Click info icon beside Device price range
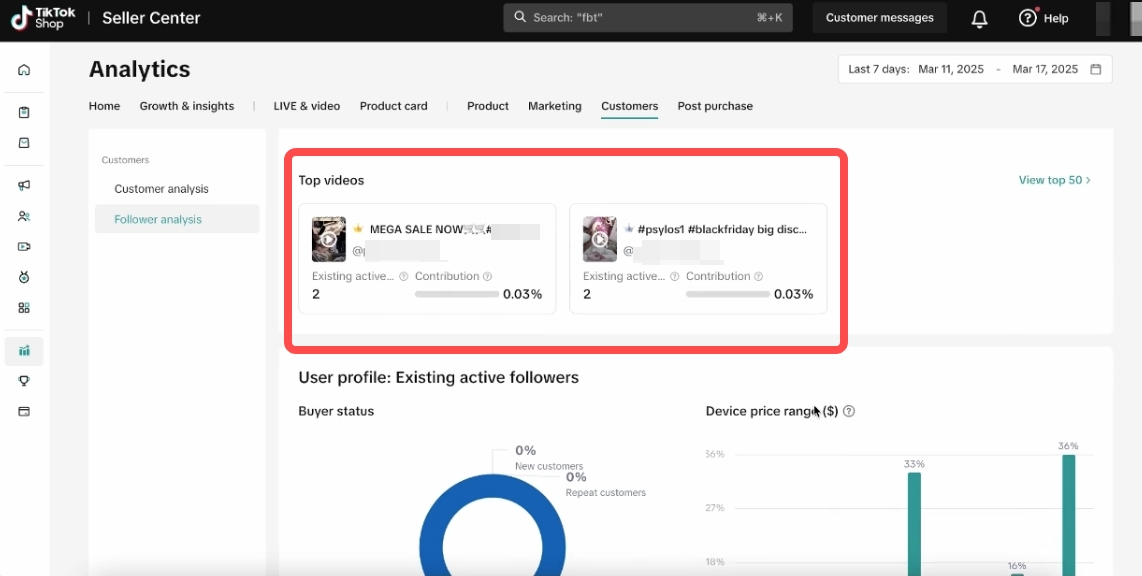 pyautogui.click(x=849, y=411)
